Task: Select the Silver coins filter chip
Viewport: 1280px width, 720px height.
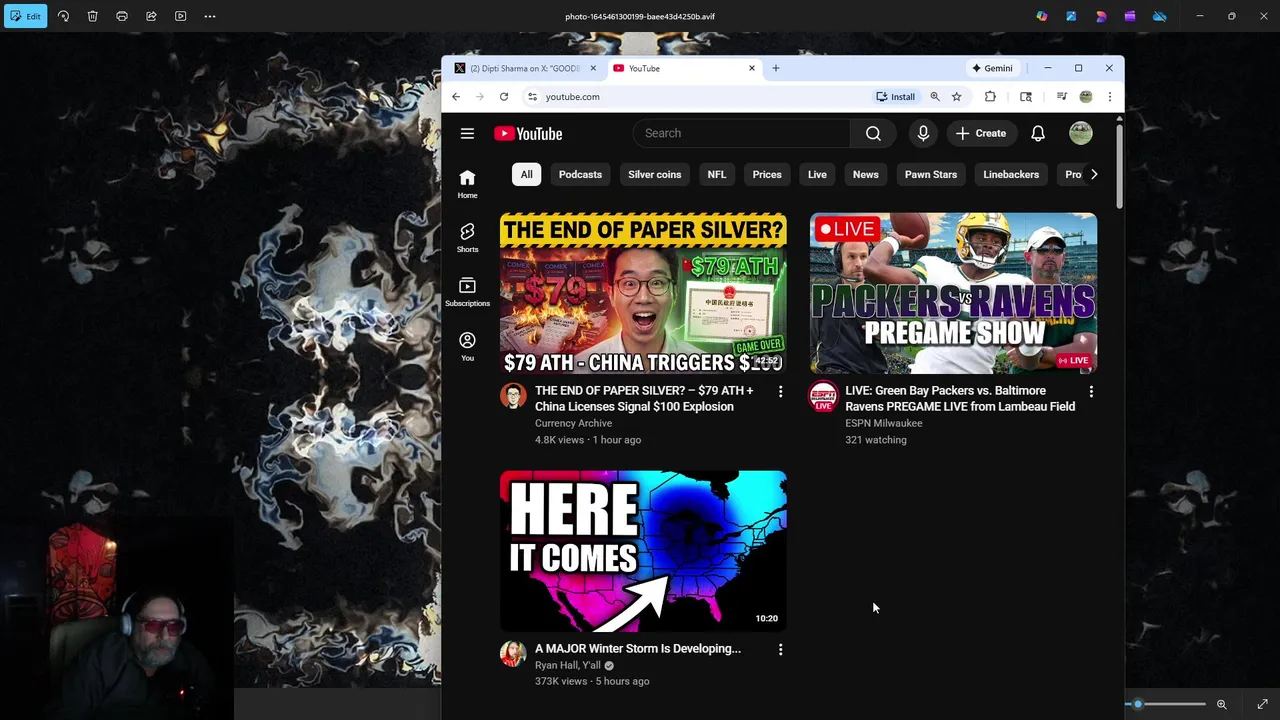Action: click(x=655, y=174)
